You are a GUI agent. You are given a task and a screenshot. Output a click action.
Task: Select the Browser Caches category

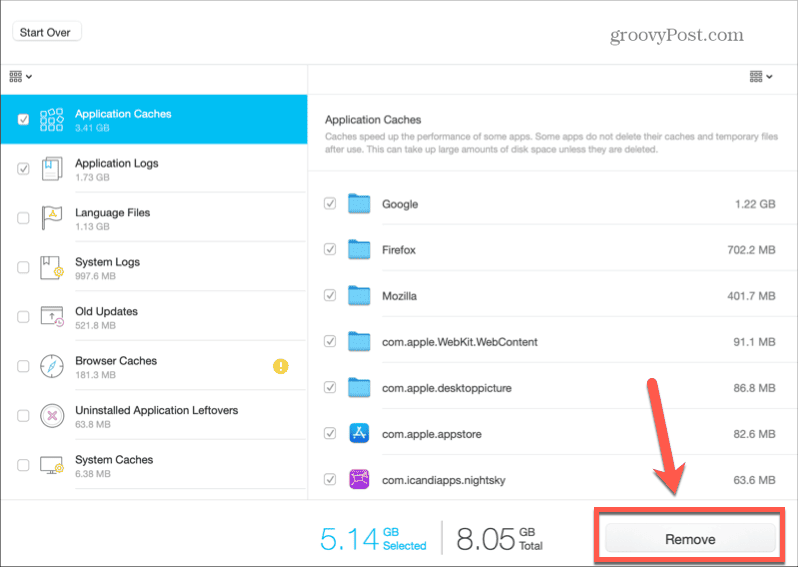[x=154, y=366]
